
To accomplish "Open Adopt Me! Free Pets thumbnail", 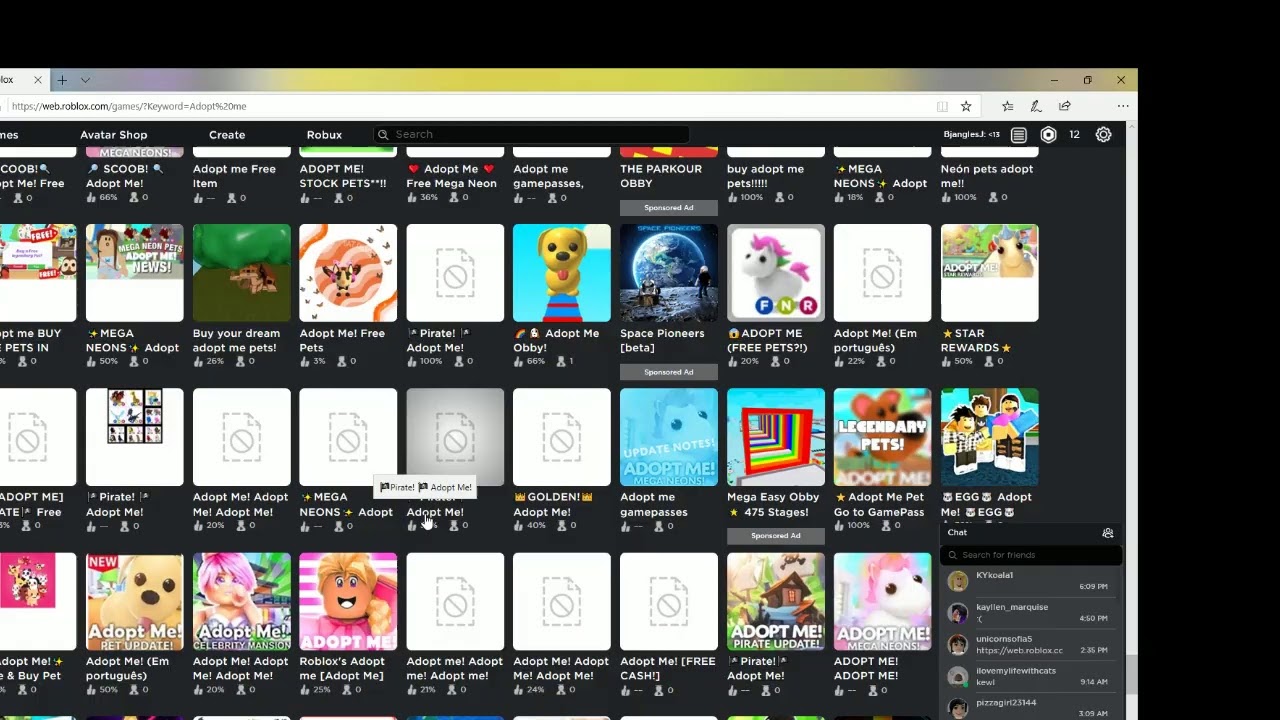I will pos(348,273).
